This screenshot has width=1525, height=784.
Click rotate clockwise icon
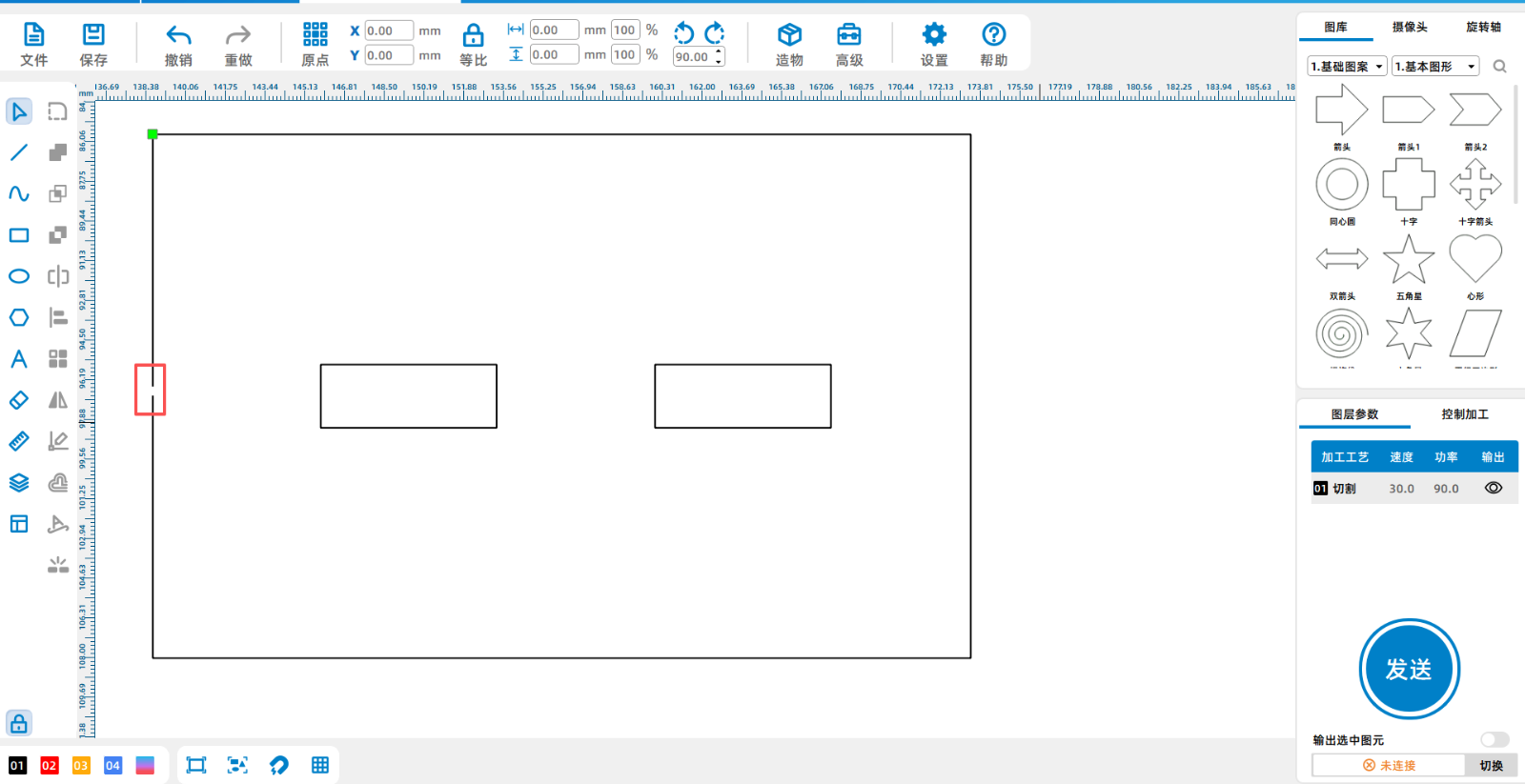click(x=715, y=33)
